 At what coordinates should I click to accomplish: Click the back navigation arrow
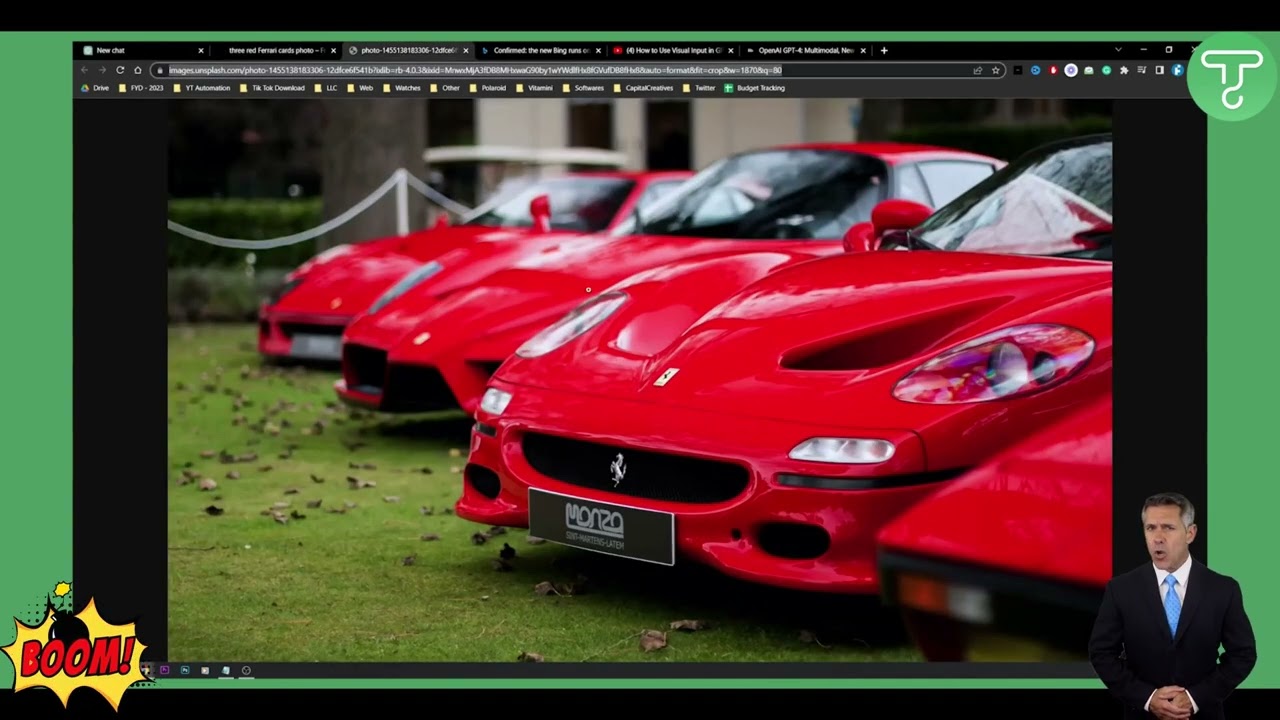tap(84, 70)
